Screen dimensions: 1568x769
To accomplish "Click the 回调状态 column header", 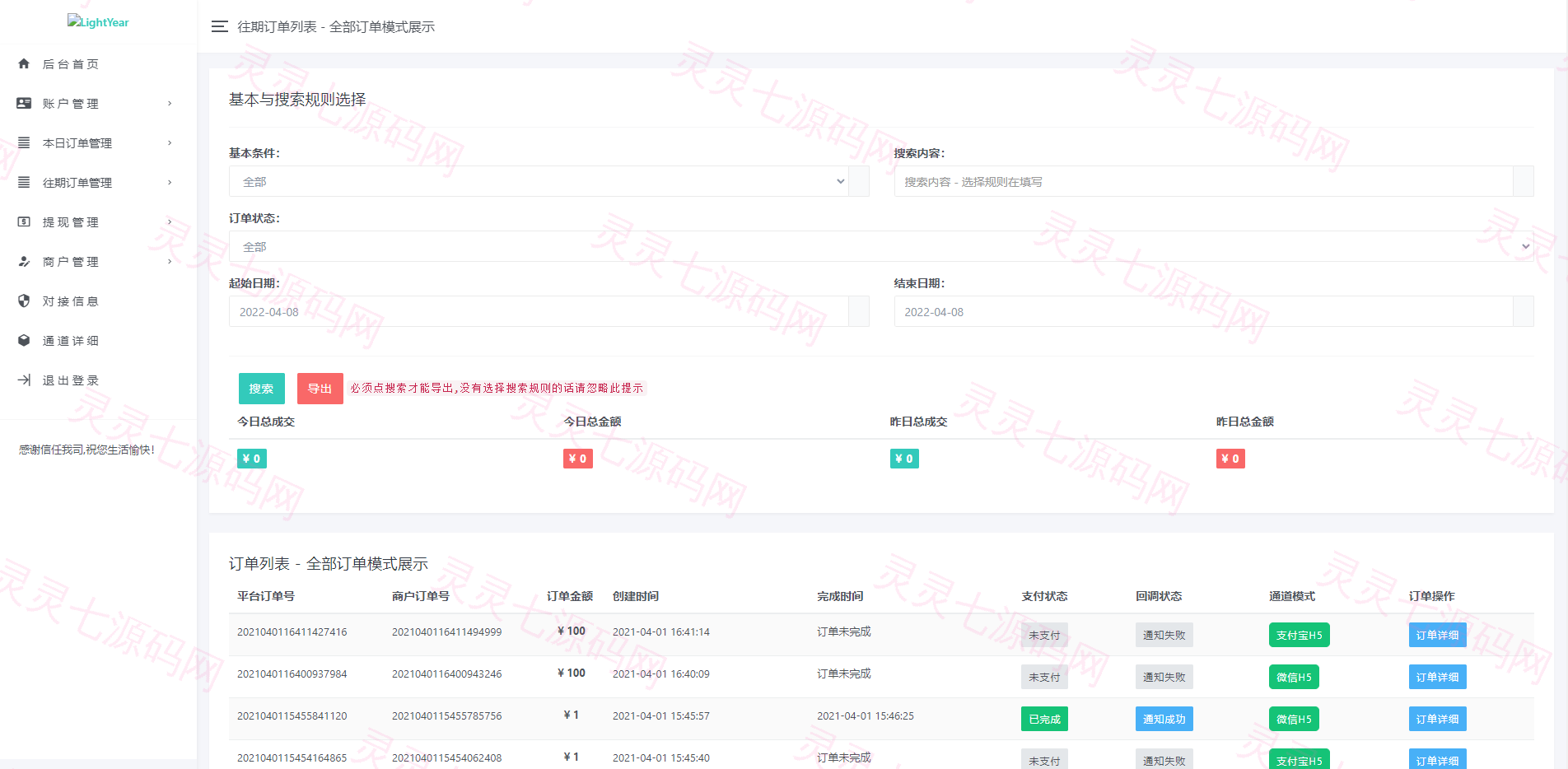I will pos(1159,596).
